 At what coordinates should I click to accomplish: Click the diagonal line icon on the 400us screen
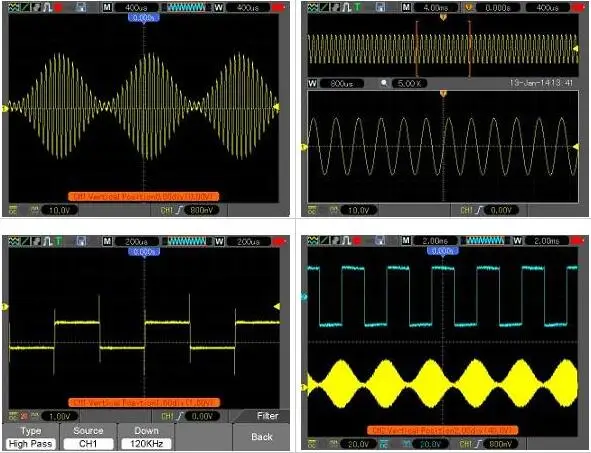[x=25, y=7]
